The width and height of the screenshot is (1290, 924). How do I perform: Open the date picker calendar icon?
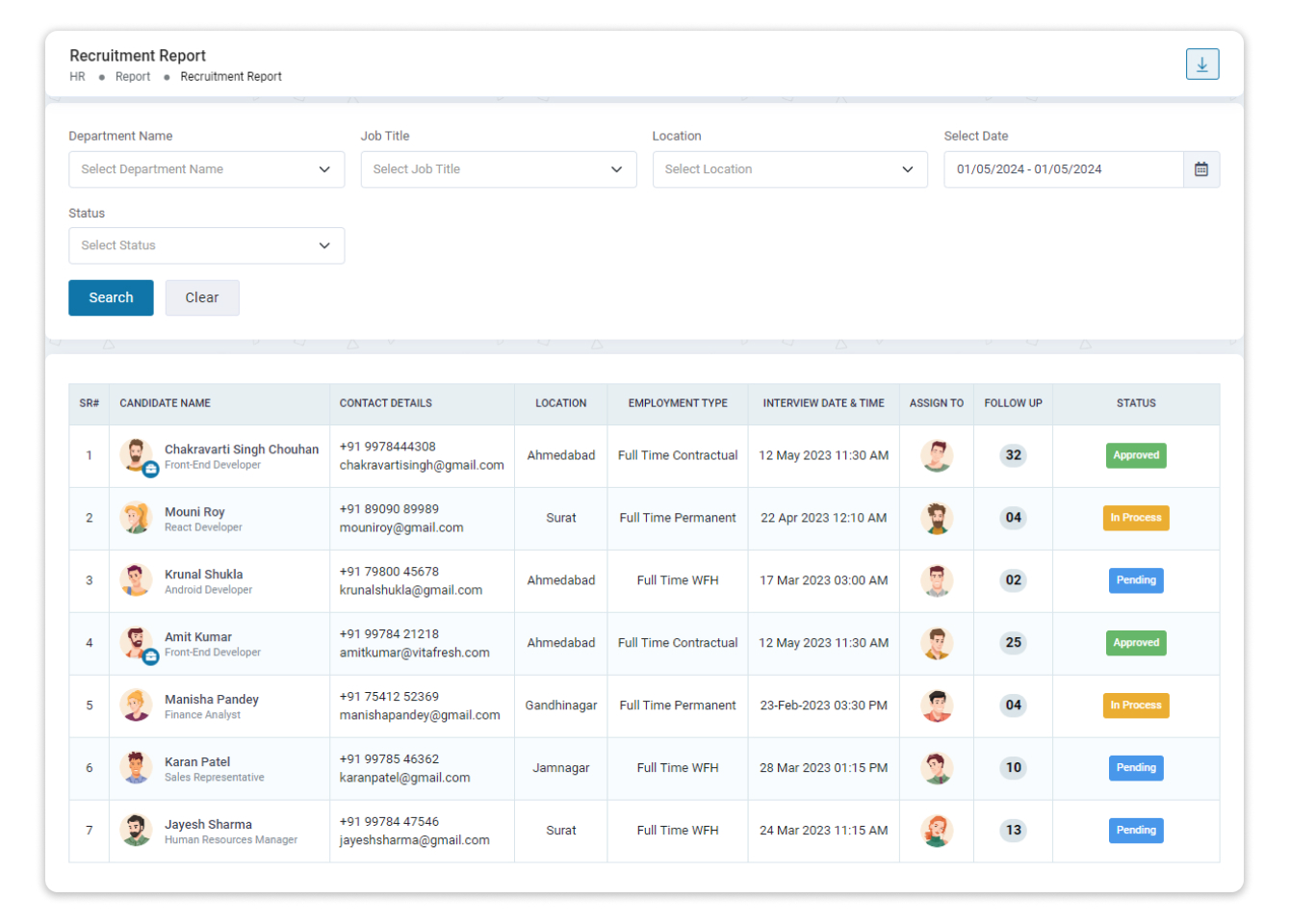[1201, 169]
